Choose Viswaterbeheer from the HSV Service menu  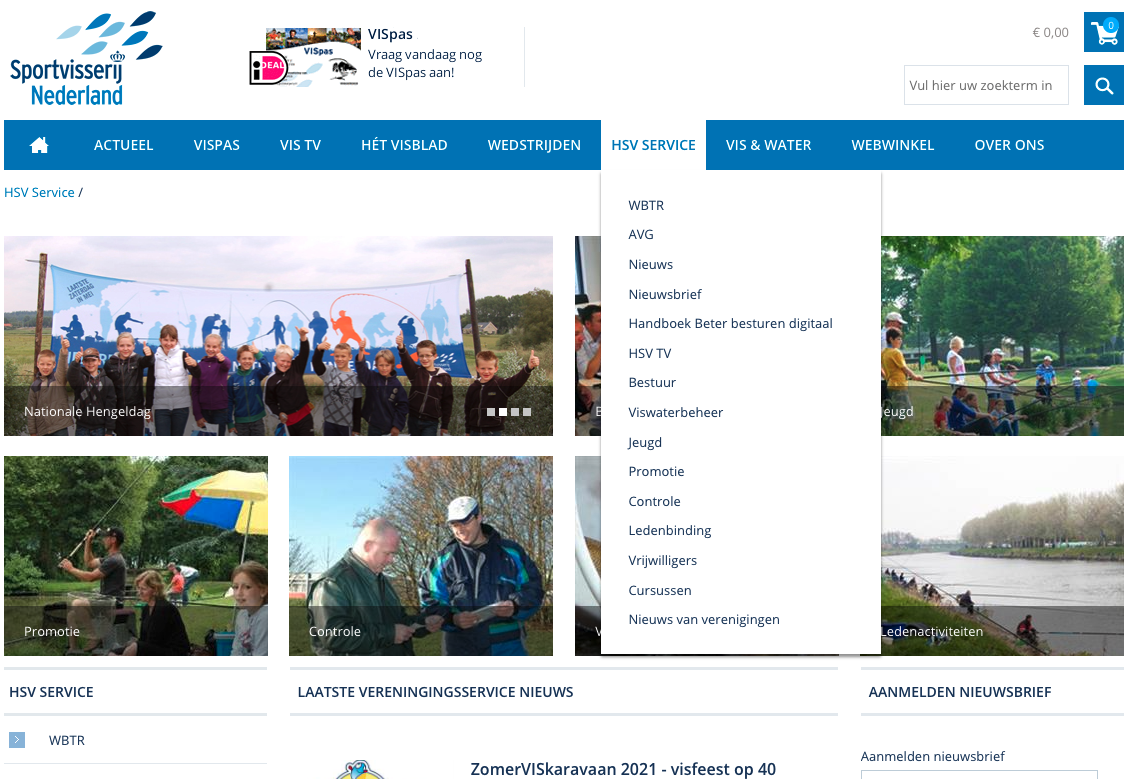click(x=675, y=412)
